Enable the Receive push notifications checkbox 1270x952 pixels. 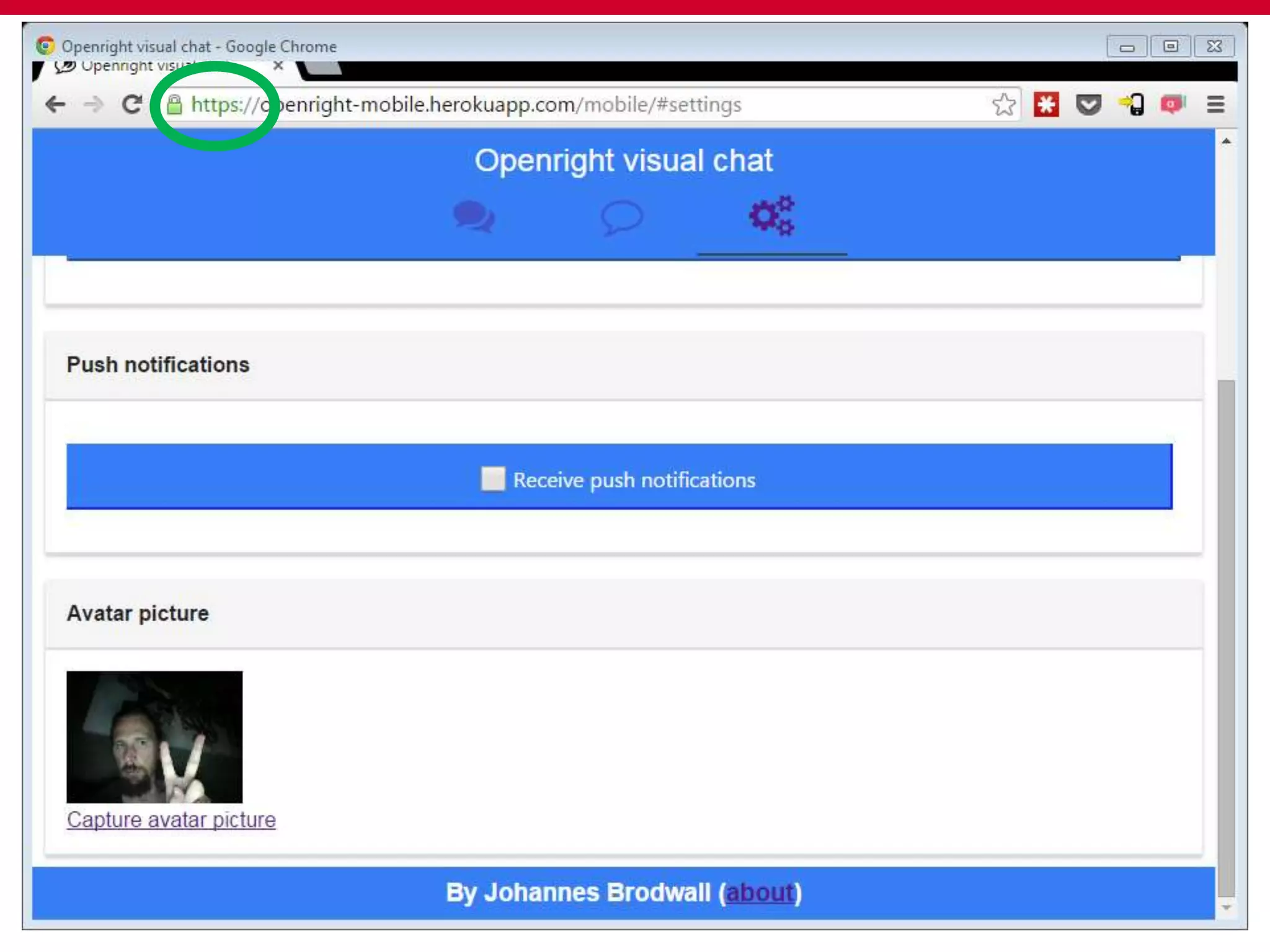(x=493, y=479)
